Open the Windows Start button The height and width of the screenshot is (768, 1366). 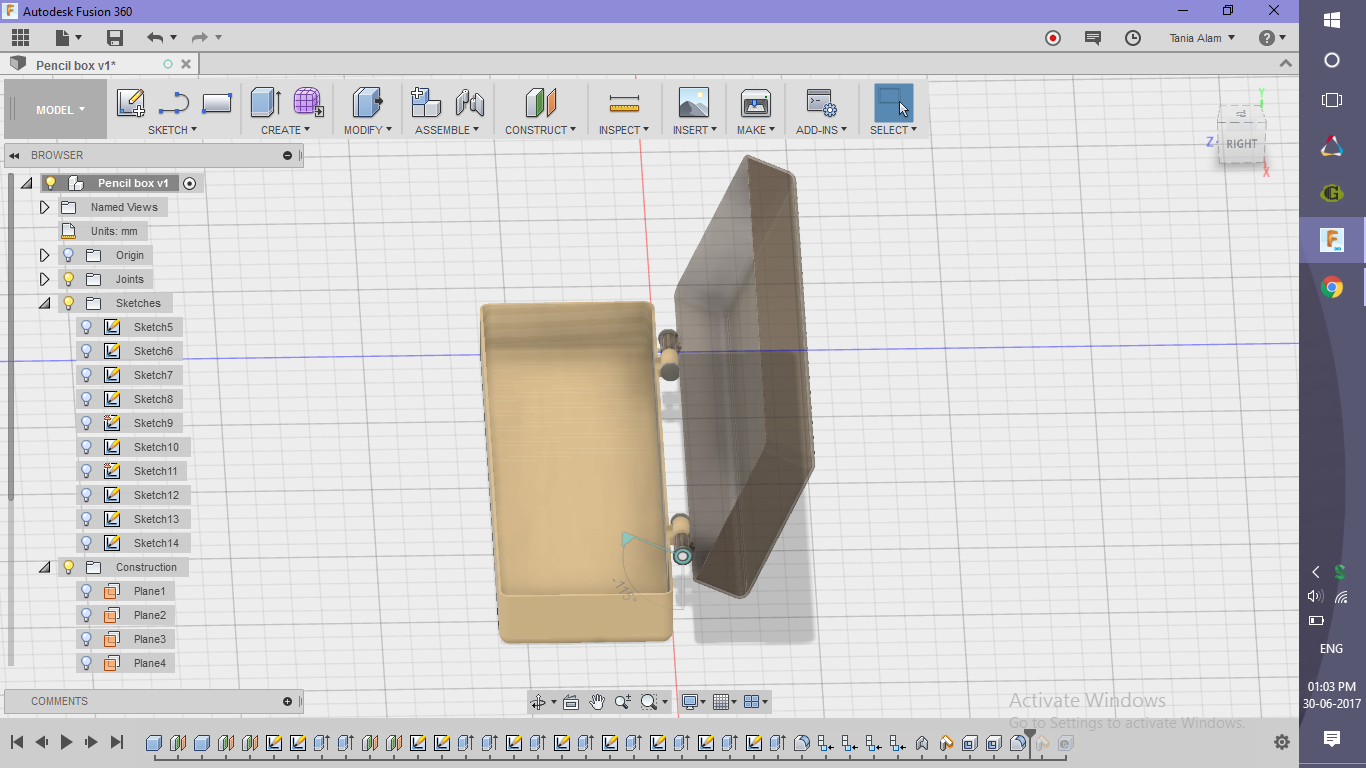(x=1332, y=19)
